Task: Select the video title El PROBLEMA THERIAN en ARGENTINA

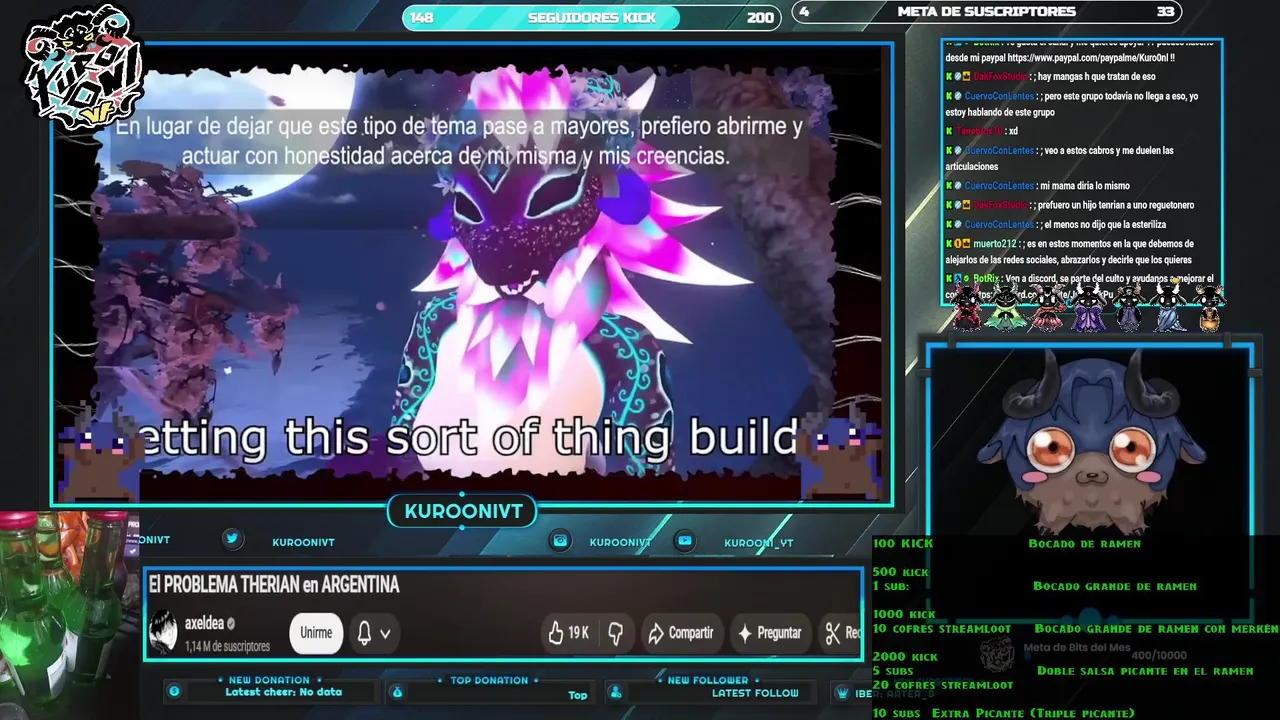Action: (274, 585)
